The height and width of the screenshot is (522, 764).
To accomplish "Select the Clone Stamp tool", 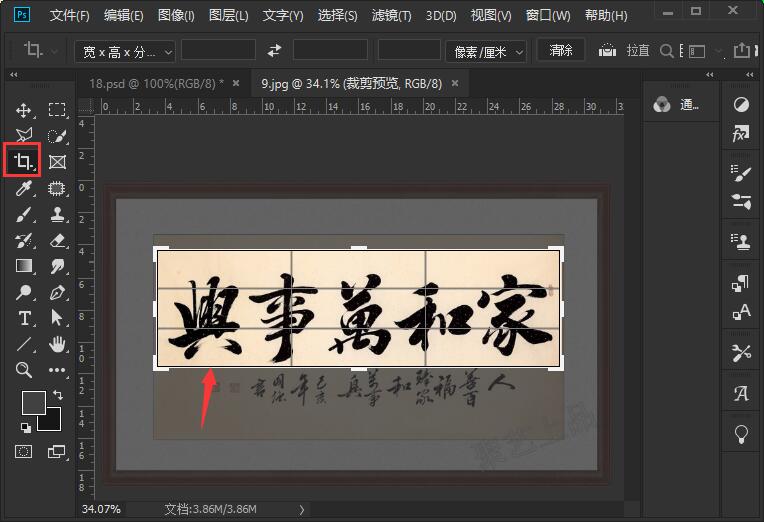I will coord(57,214).
